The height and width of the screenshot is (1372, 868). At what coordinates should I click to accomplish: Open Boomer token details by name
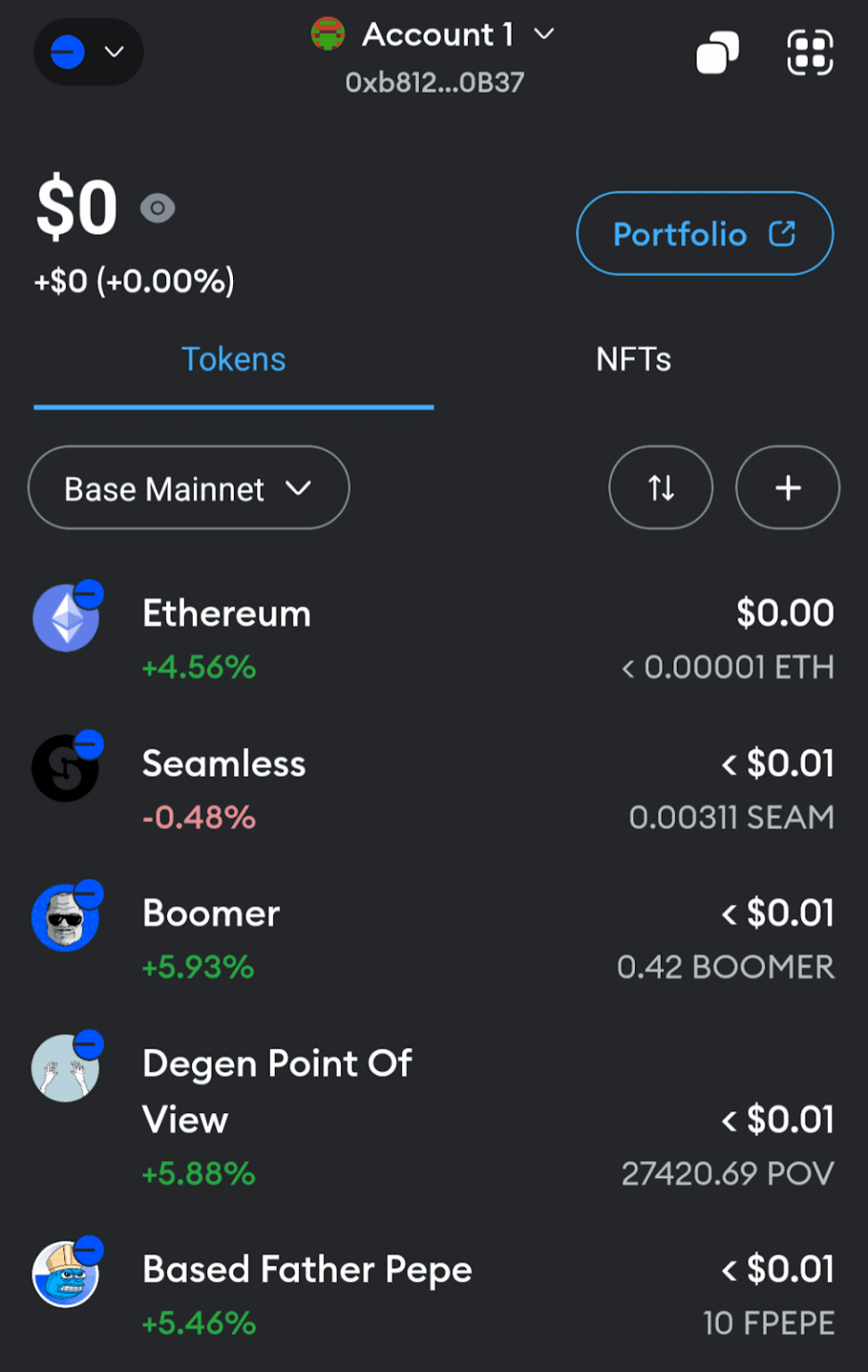pyautogui.click(x=212, y=913)
